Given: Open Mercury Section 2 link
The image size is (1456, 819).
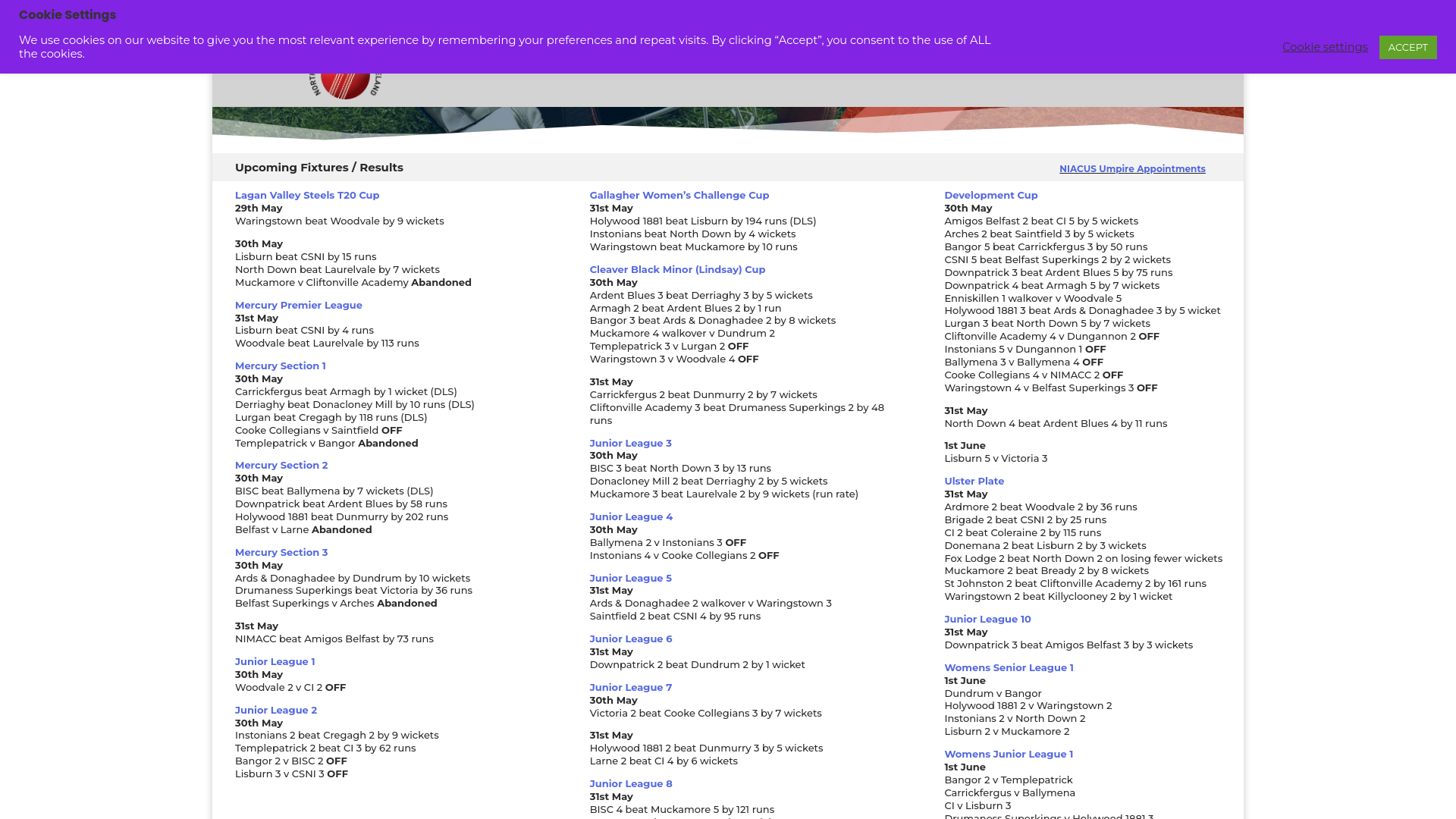Looking at the screenshot, I should (x=281, y=466).
